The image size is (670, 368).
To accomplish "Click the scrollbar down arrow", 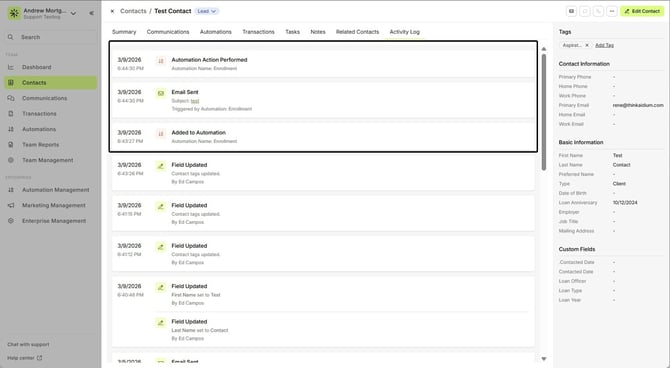I will [x=544, y=359].
